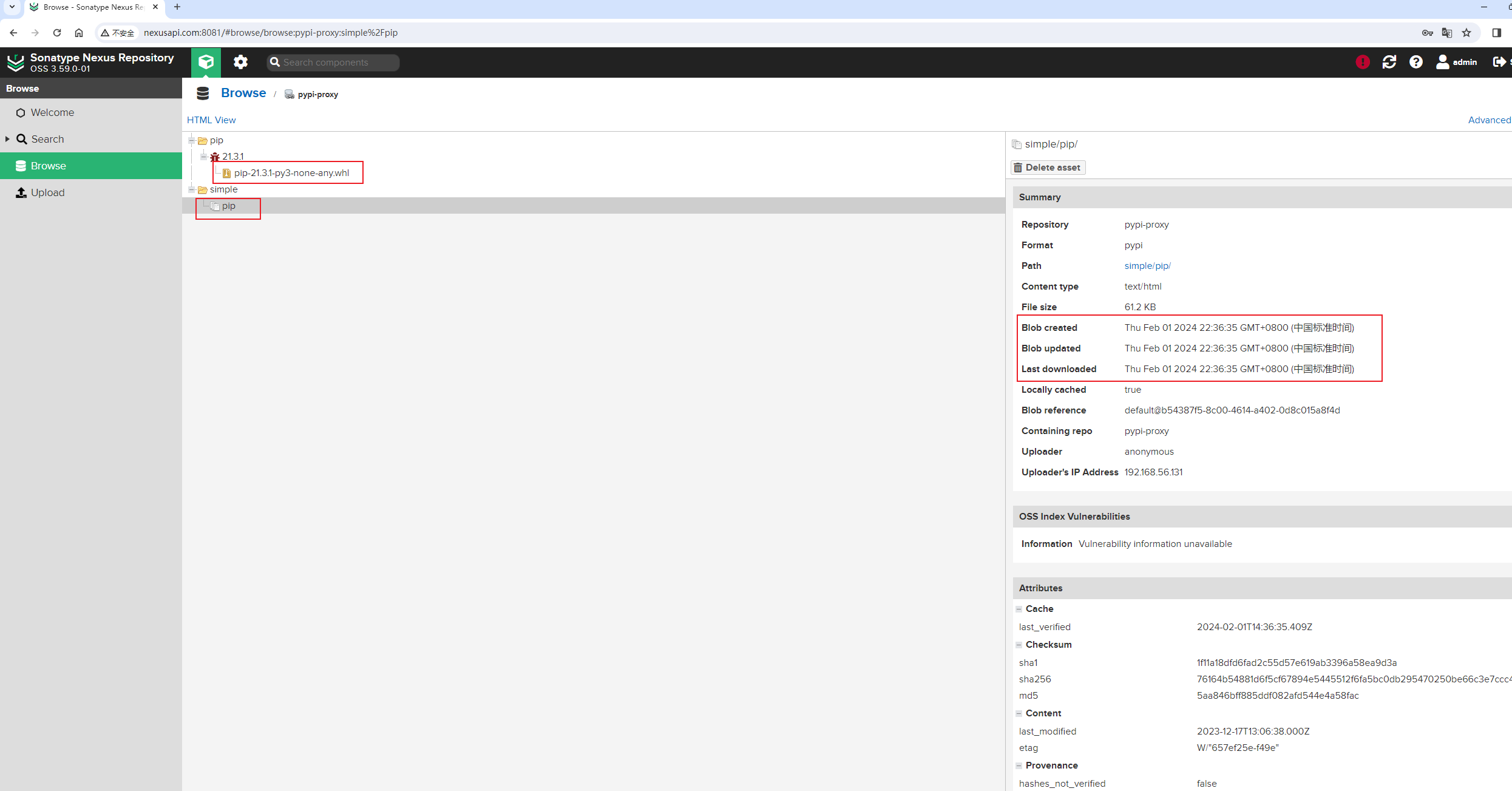Open the Advanced link
Image resolution: width=1512 pixels, height=791 pixels.
point(1489,120)
